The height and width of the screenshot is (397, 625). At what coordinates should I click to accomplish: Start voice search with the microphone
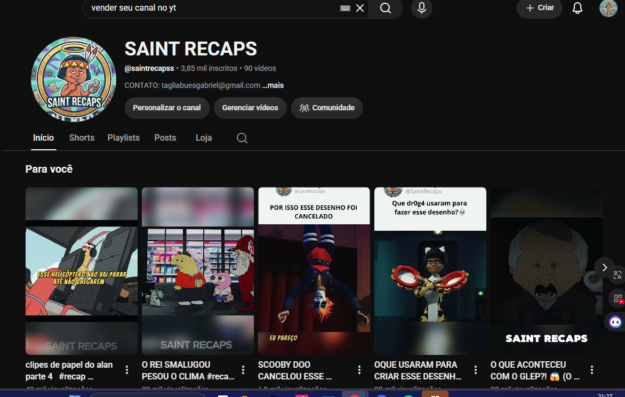[422, 8]
